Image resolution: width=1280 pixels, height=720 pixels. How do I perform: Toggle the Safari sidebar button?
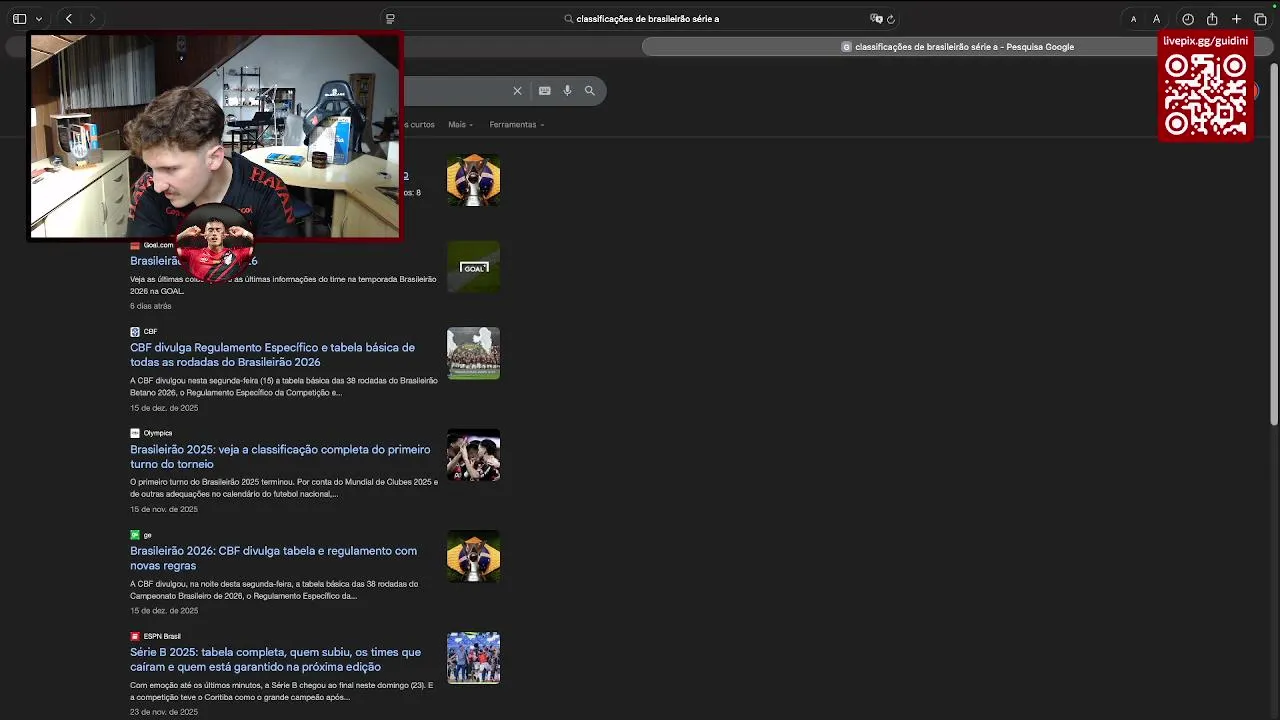click(x=19, y=19)
